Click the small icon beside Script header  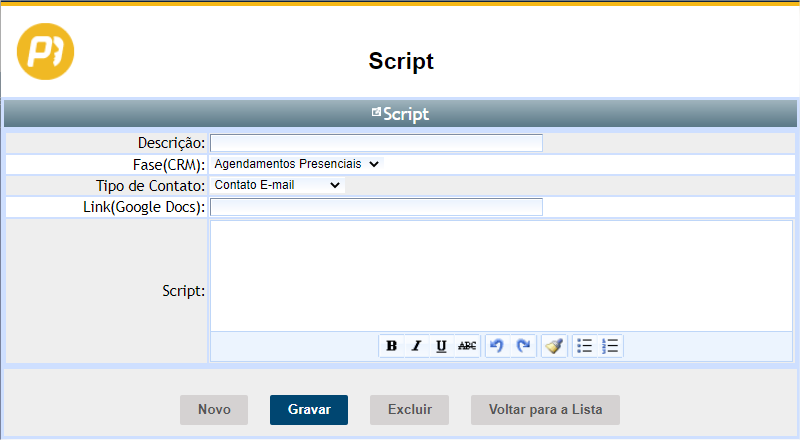376,113
